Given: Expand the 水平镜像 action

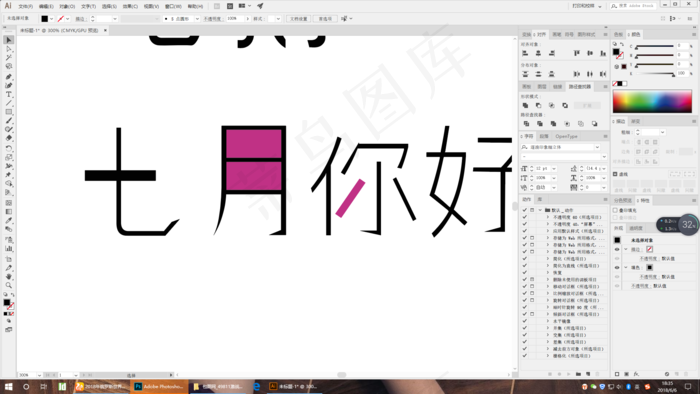Looking at the screenshot, I should click(x=548, y=321).
